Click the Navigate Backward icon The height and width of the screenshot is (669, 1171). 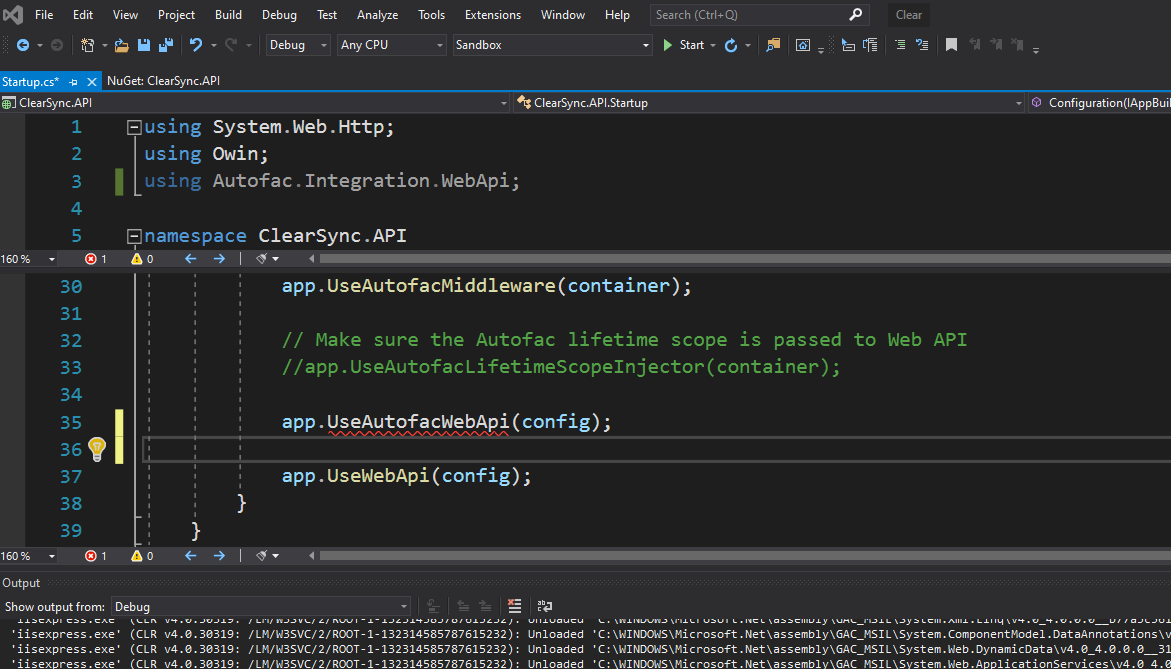[x=22, y=45]
